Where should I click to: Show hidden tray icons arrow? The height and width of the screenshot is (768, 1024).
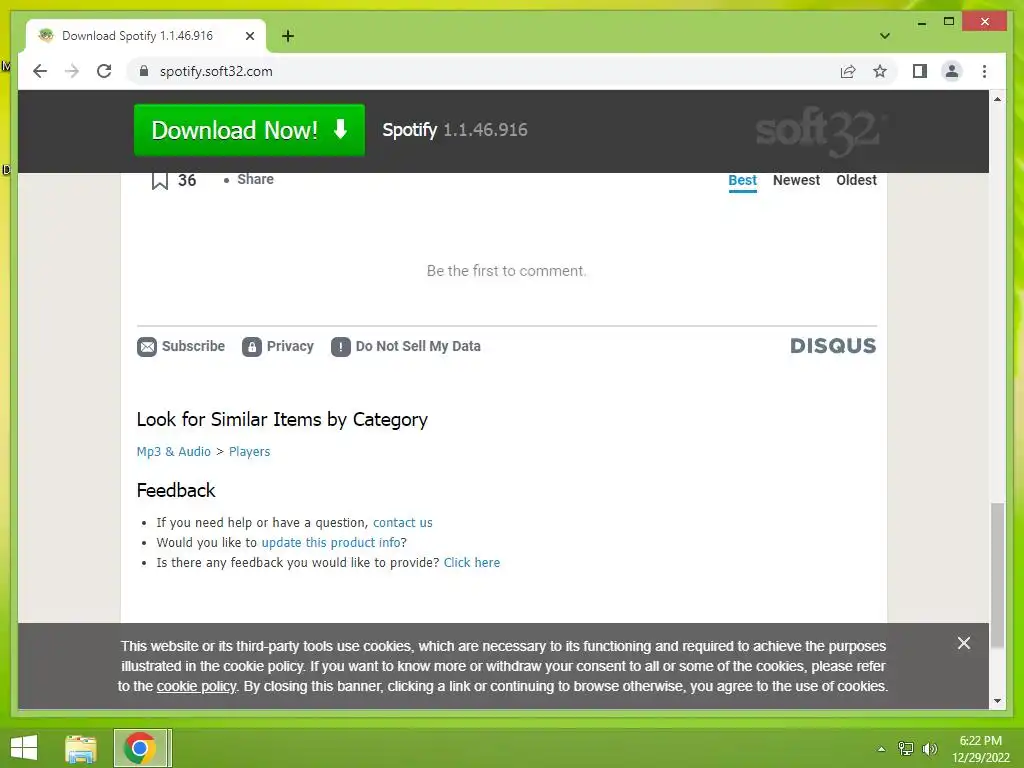[x=881, y=749]
